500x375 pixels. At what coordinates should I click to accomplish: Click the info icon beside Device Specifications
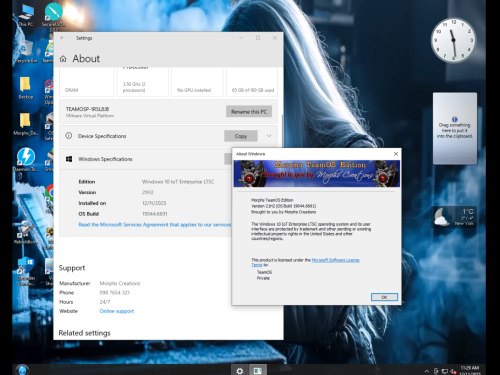69,136
